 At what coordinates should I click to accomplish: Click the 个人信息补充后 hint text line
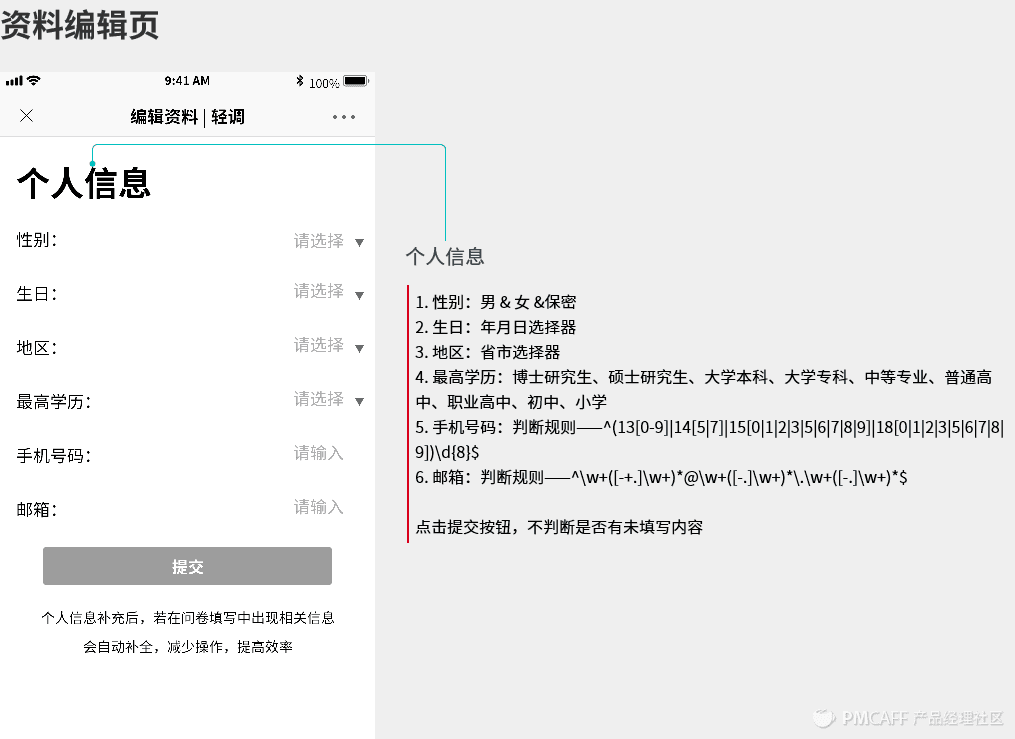click(188, 618)
